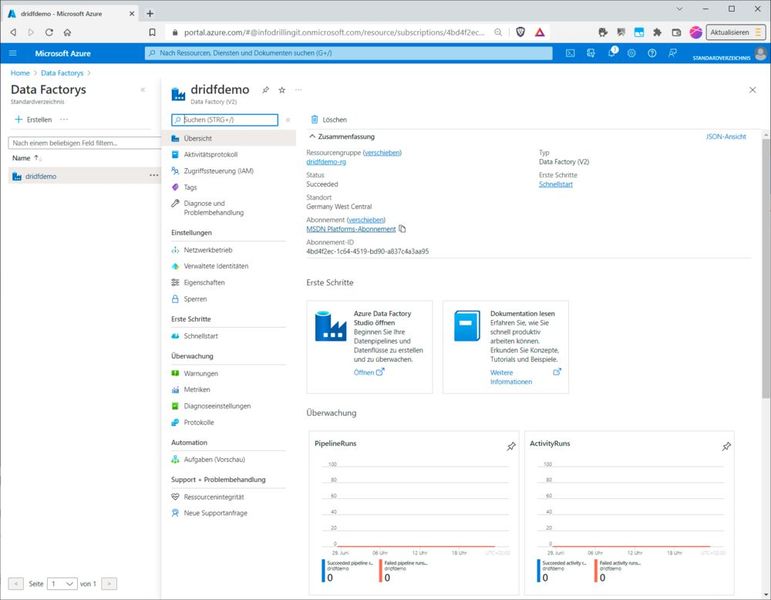Pin dridfdemo blade to dashboard
Viewport: 771px width, 600px height.
coord(266,90)
